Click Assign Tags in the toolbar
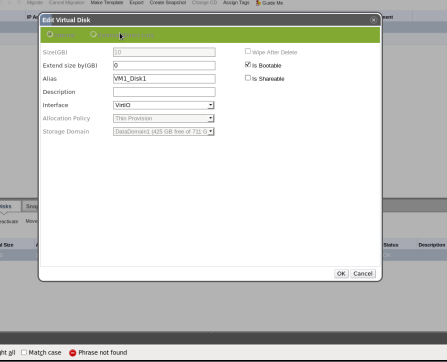 [x=236, y=2]
